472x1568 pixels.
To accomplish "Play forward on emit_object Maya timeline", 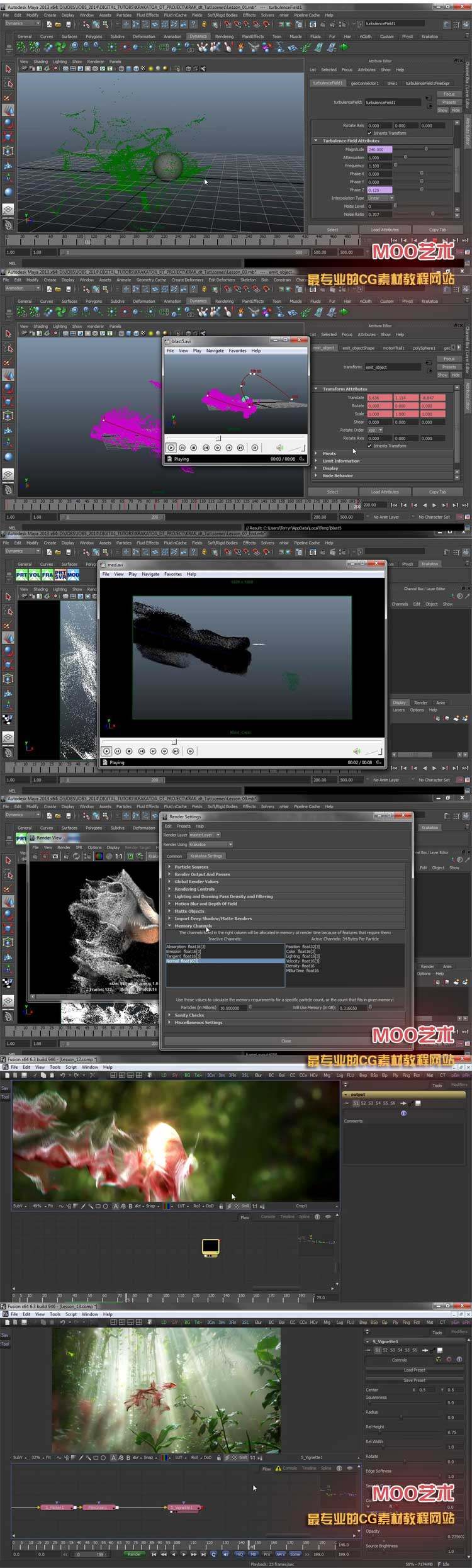I will (x=434, y=505).
